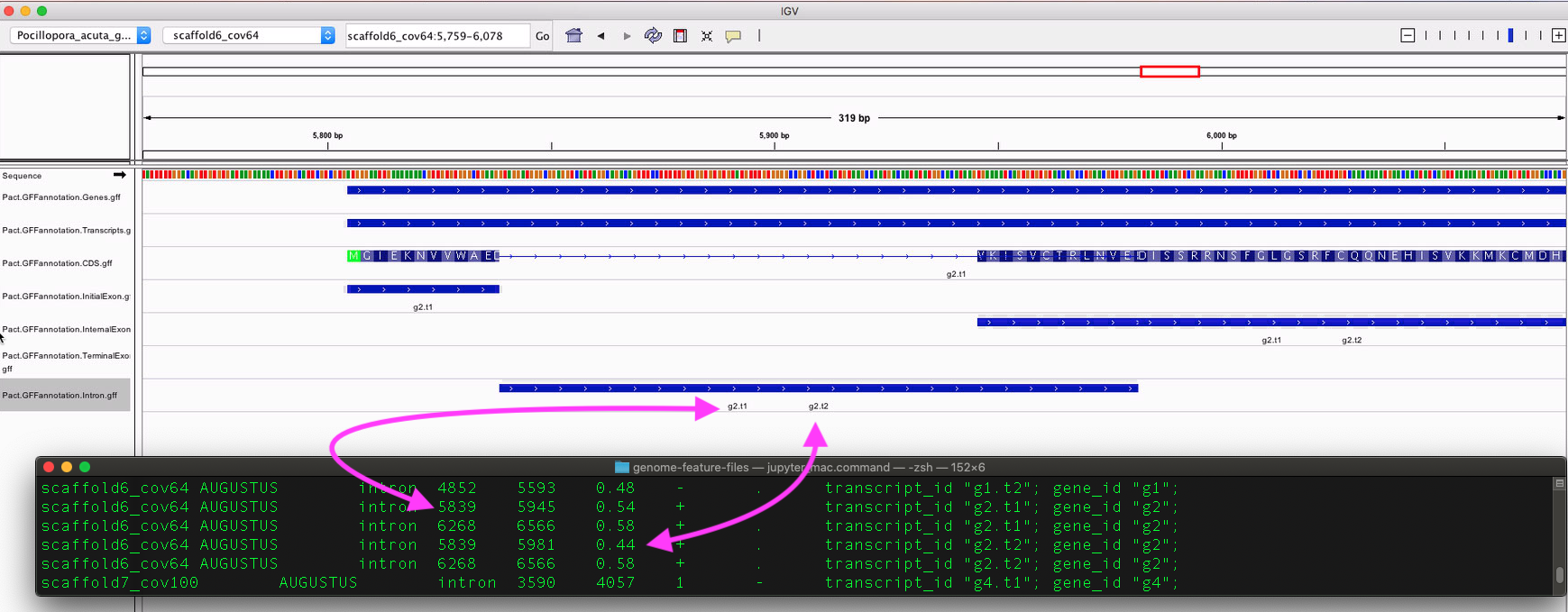Go back with the left arrow icon

tap(601, 36)
